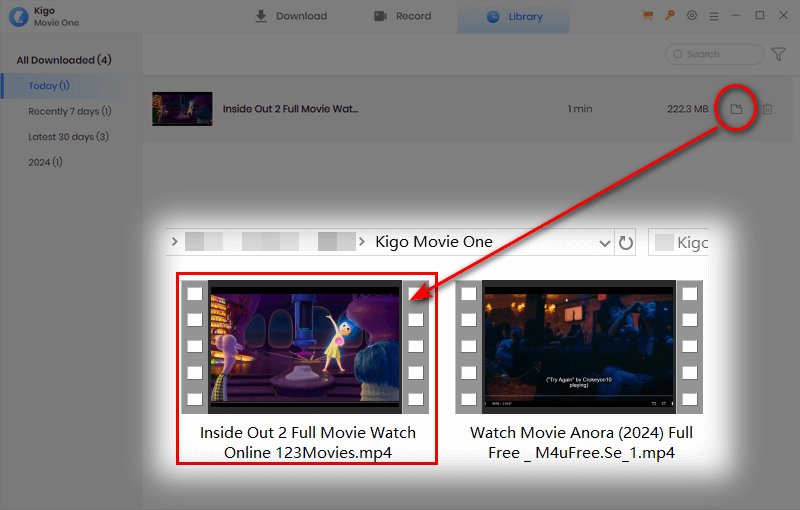Click the Inside Out 2 Full Movie title
The height and width of the screenshot is (510, 800).
click(290, 109)
